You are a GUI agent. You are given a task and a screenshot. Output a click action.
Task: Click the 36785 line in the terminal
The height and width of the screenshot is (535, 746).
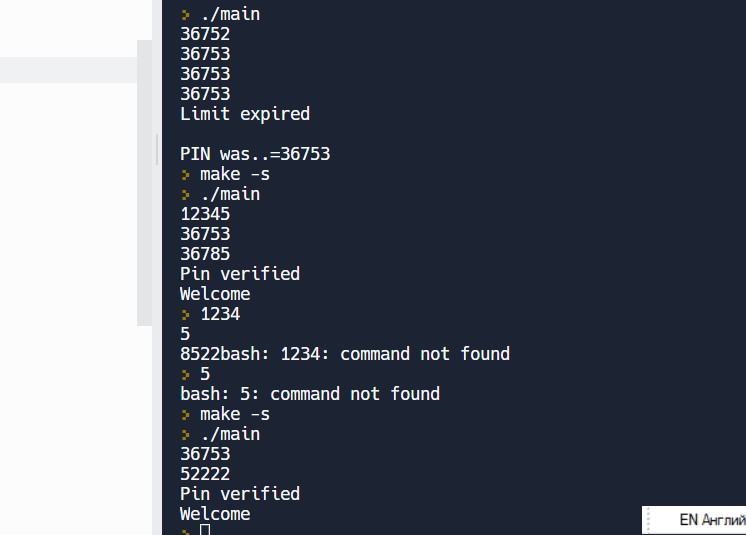[x=205, y=254]
